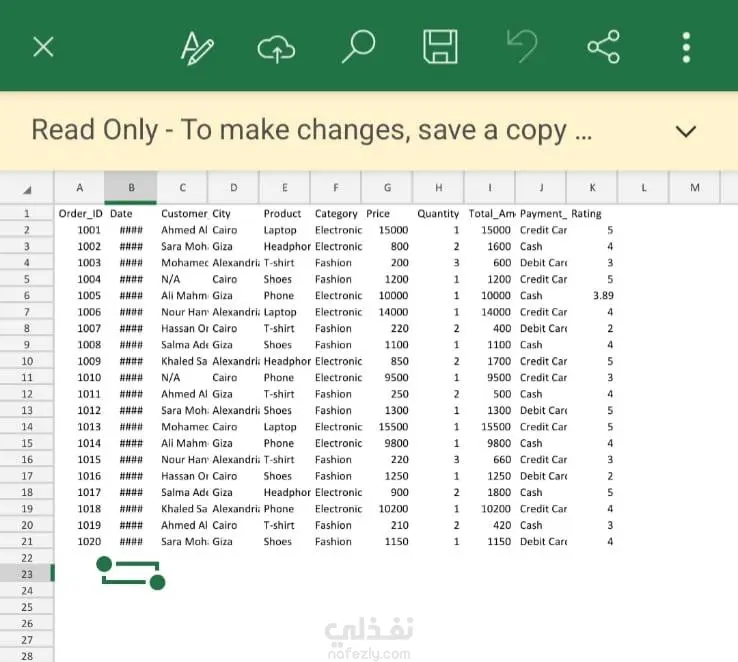Click the Product header cell

pyautogui.click(x=282, y=214)
